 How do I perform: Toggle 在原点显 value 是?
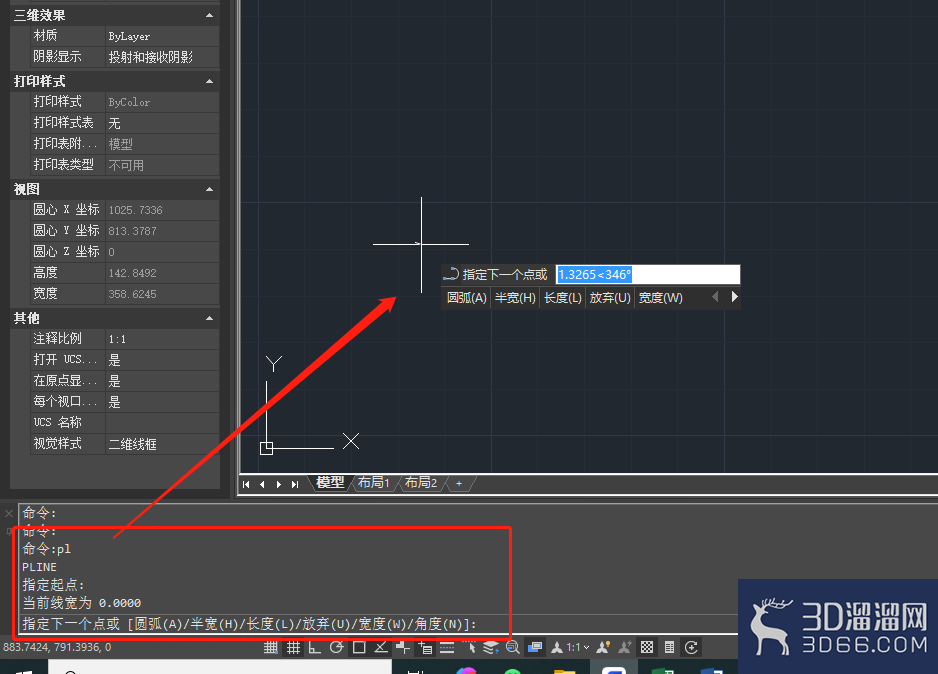162,381
